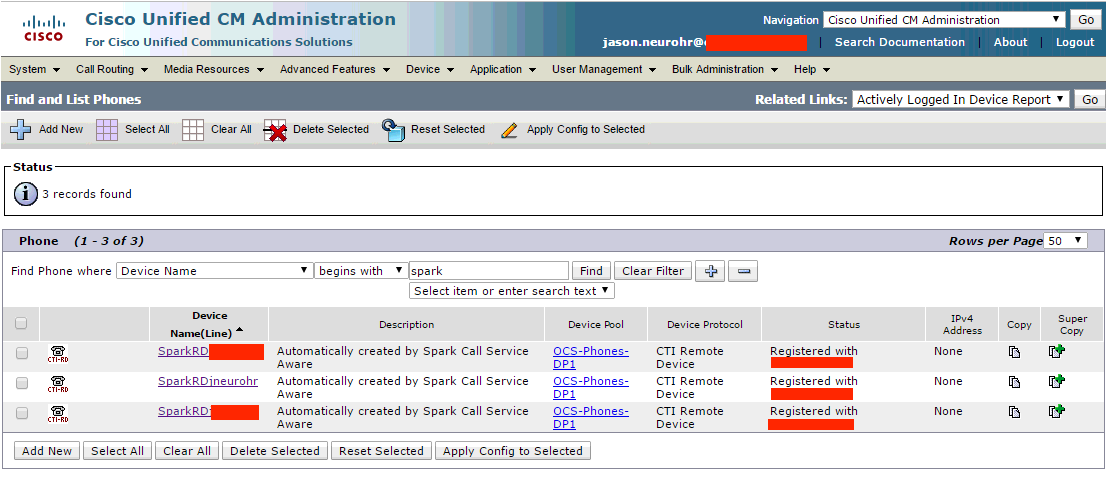The width and height of the screenshot is (1107, 477).
Task: Open the Call Routing menu
Action: (x=112, y=69)
